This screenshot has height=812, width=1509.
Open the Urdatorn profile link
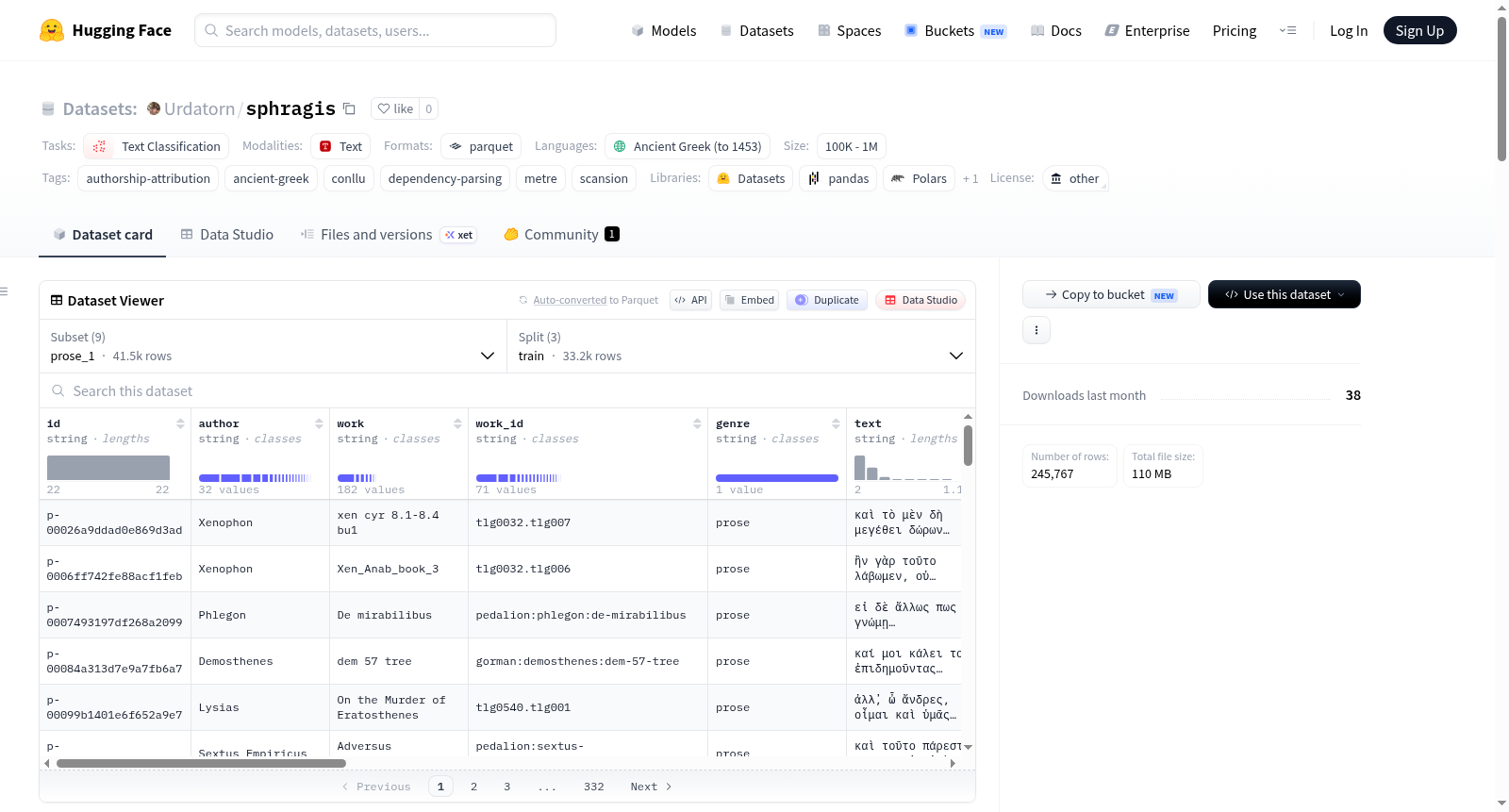(200, 108)
